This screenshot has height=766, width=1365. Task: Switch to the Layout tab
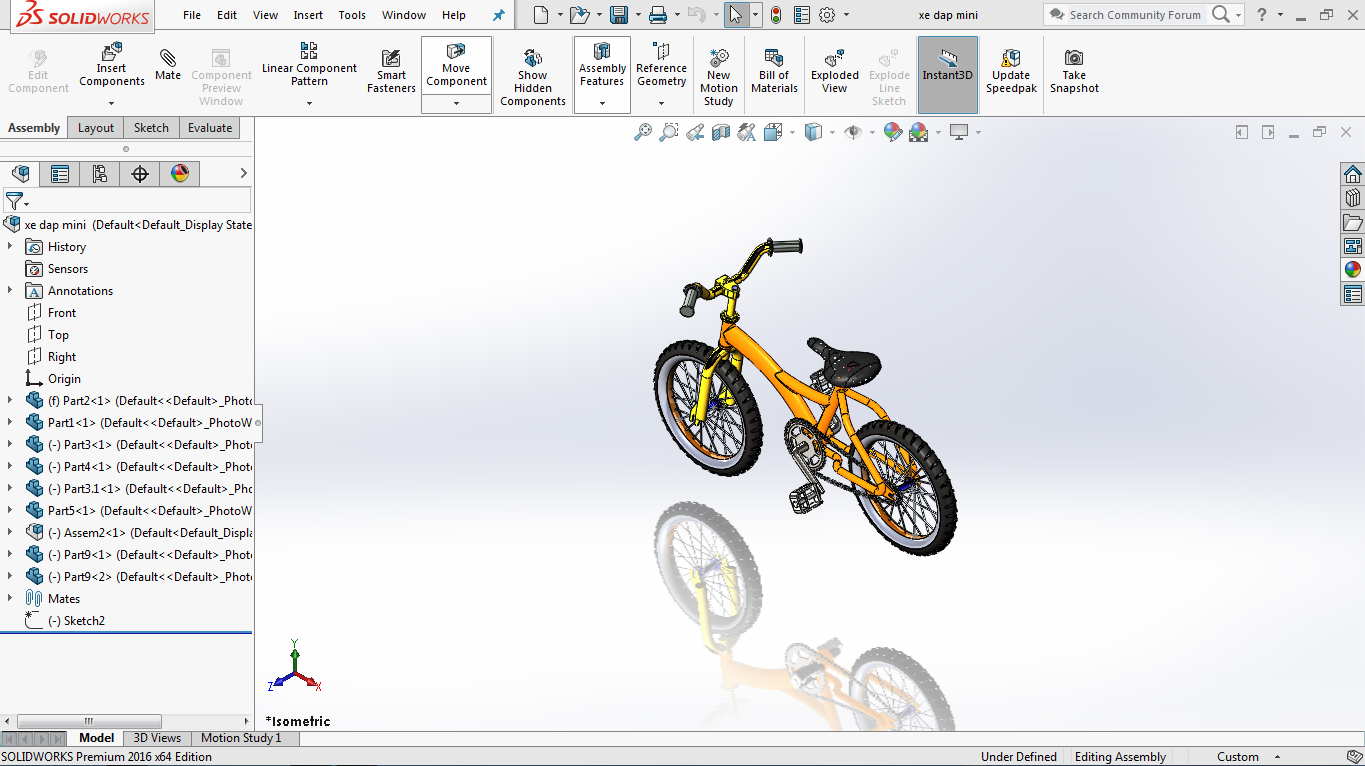96,128
